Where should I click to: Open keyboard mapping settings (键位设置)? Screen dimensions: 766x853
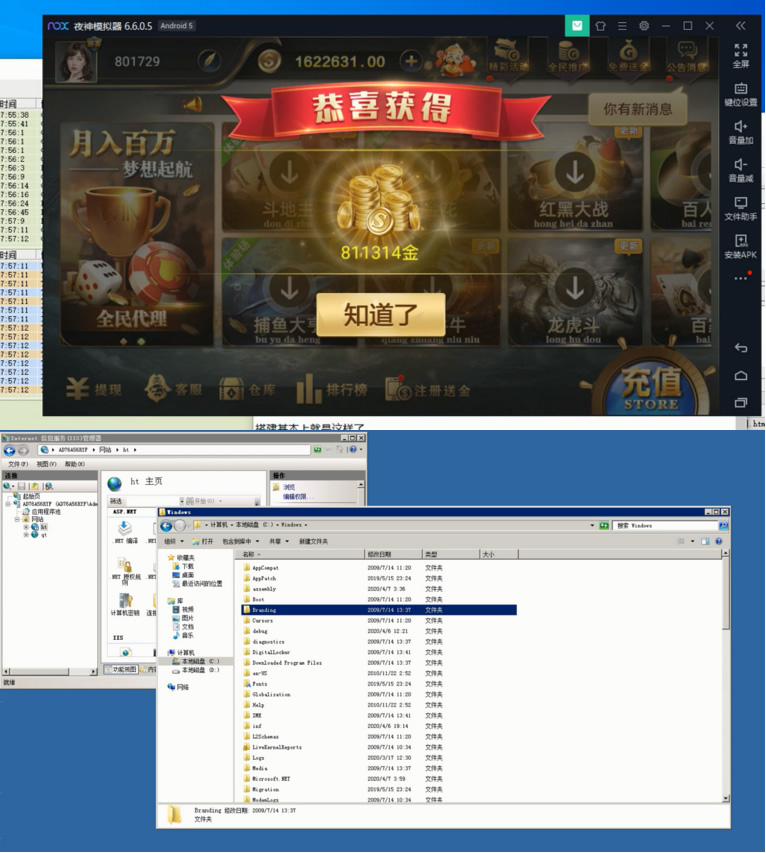pyautogui.click(x=740, y=92)
